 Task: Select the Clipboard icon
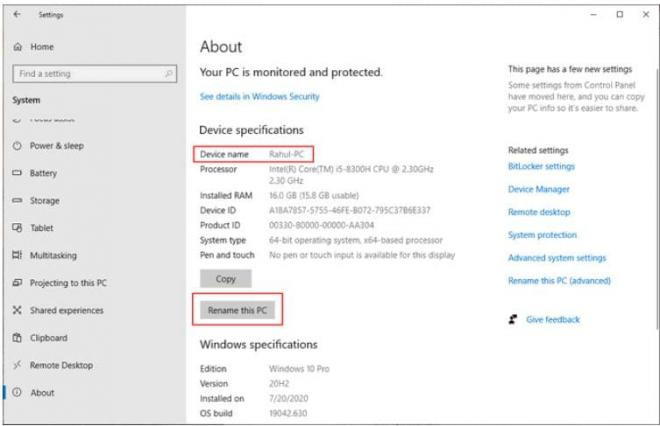(17, 338)
